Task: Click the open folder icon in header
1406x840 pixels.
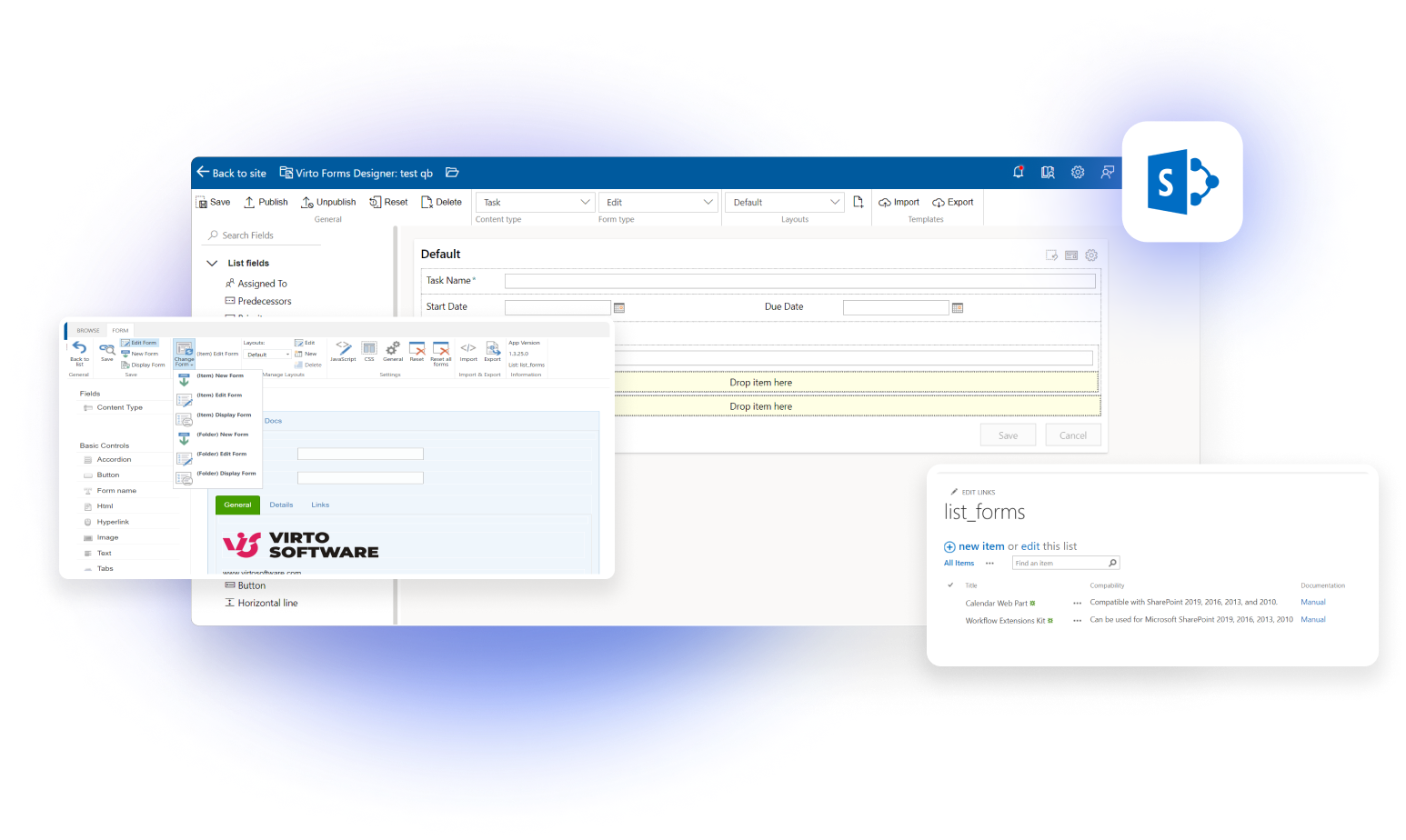Action: 452,173
